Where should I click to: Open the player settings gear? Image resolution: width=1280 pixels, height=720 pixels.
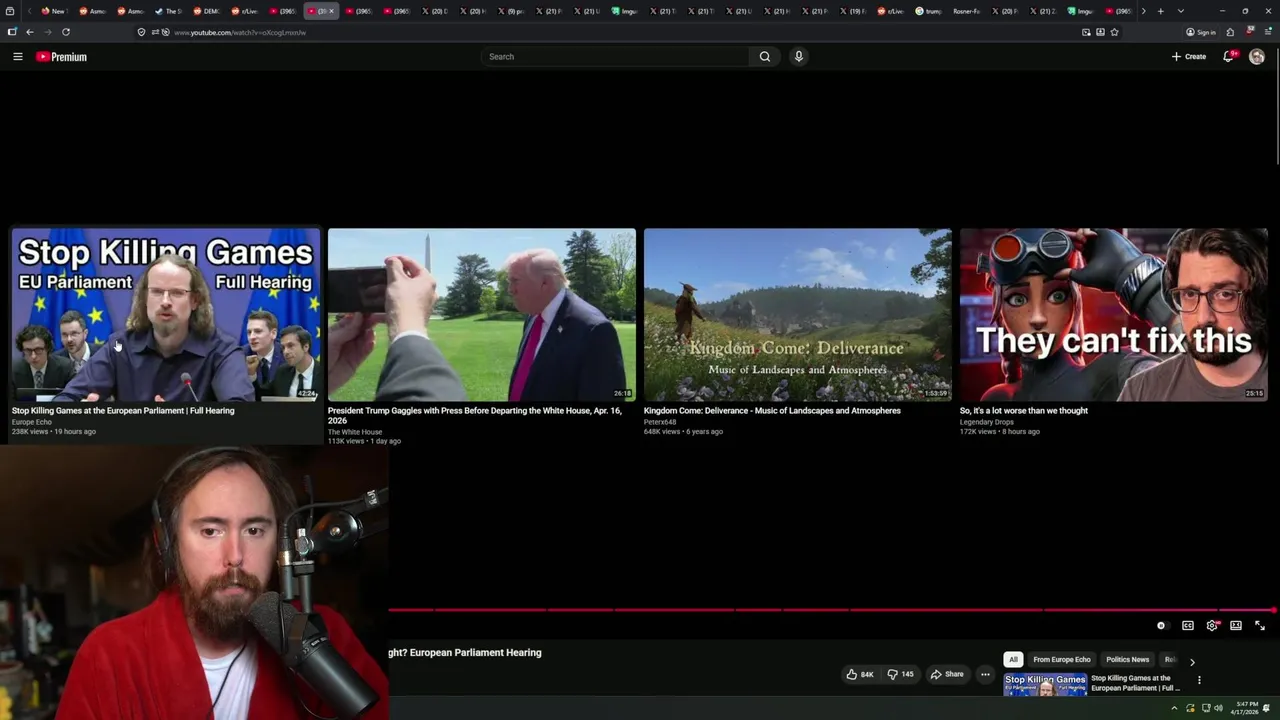[1212, 626]
